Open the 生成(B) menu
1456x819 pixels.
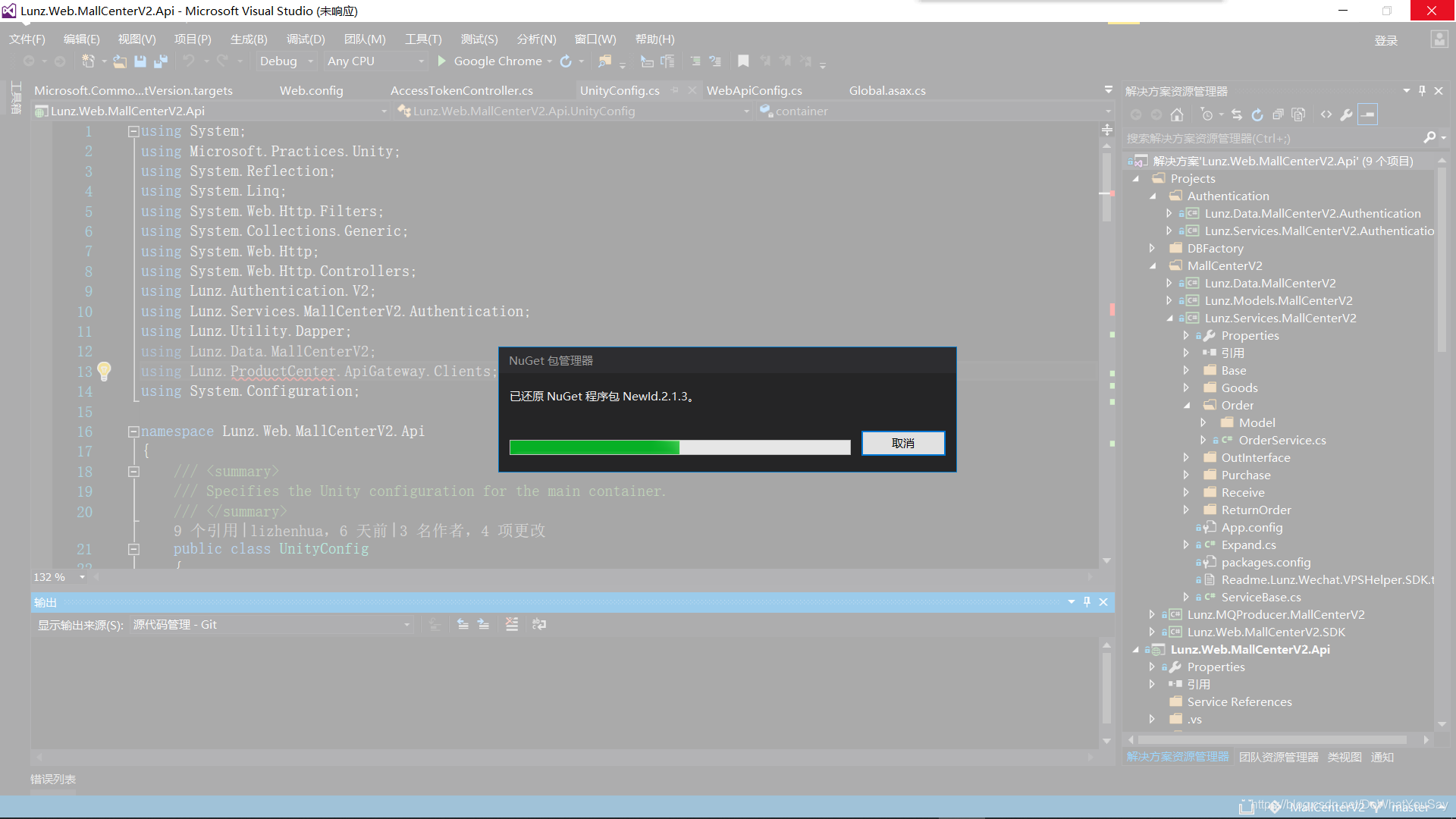(249, 39)
